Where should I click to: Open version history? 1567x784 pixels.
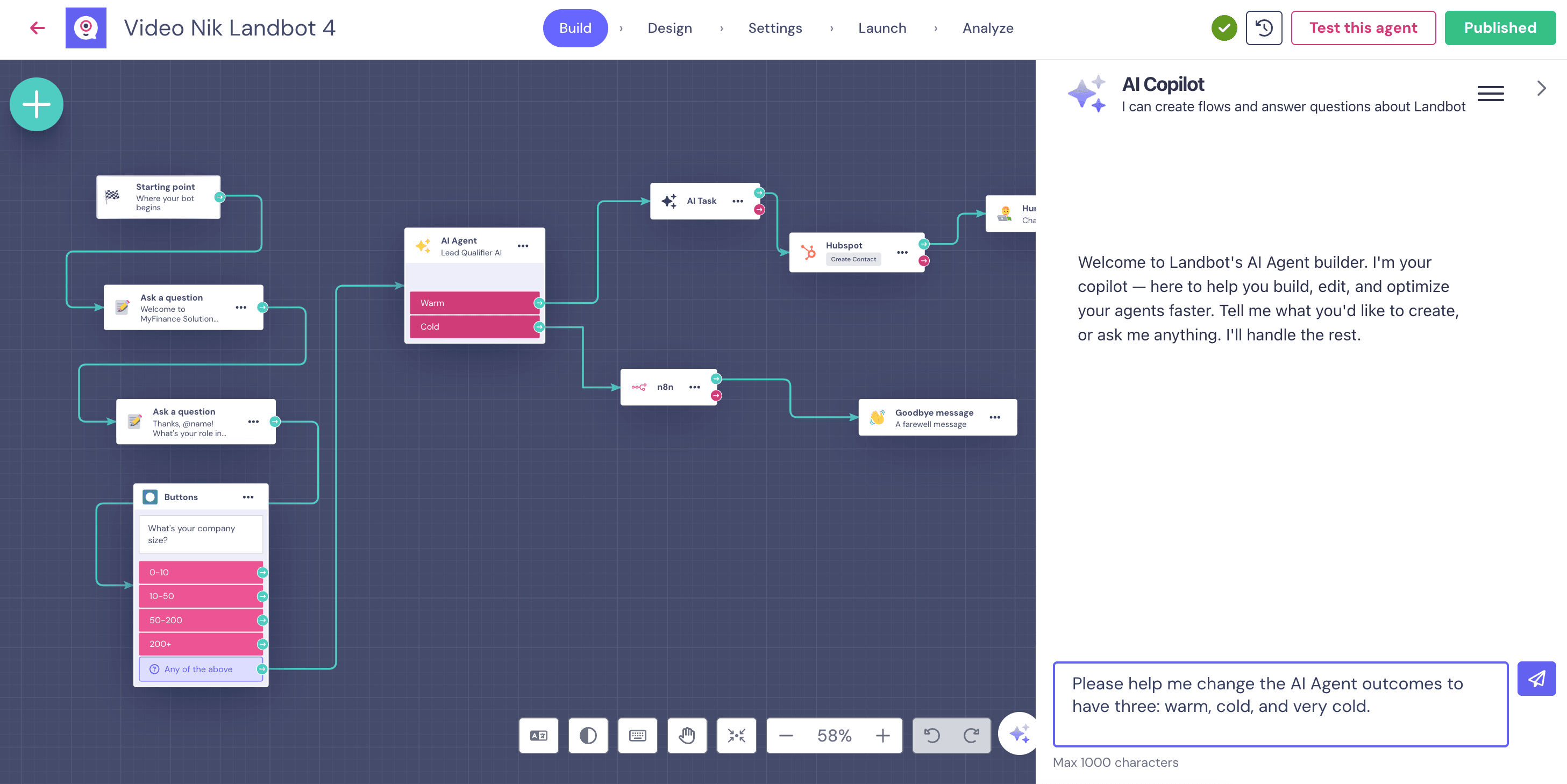tap(1264, 27)
